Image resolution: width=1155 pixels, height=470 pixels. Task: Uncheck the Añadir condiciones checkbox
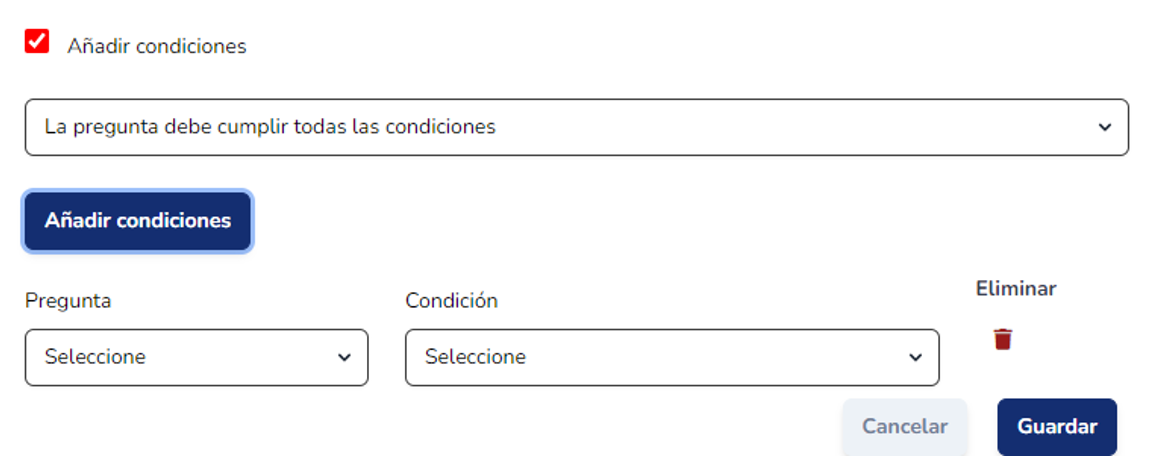click(37, 42)
